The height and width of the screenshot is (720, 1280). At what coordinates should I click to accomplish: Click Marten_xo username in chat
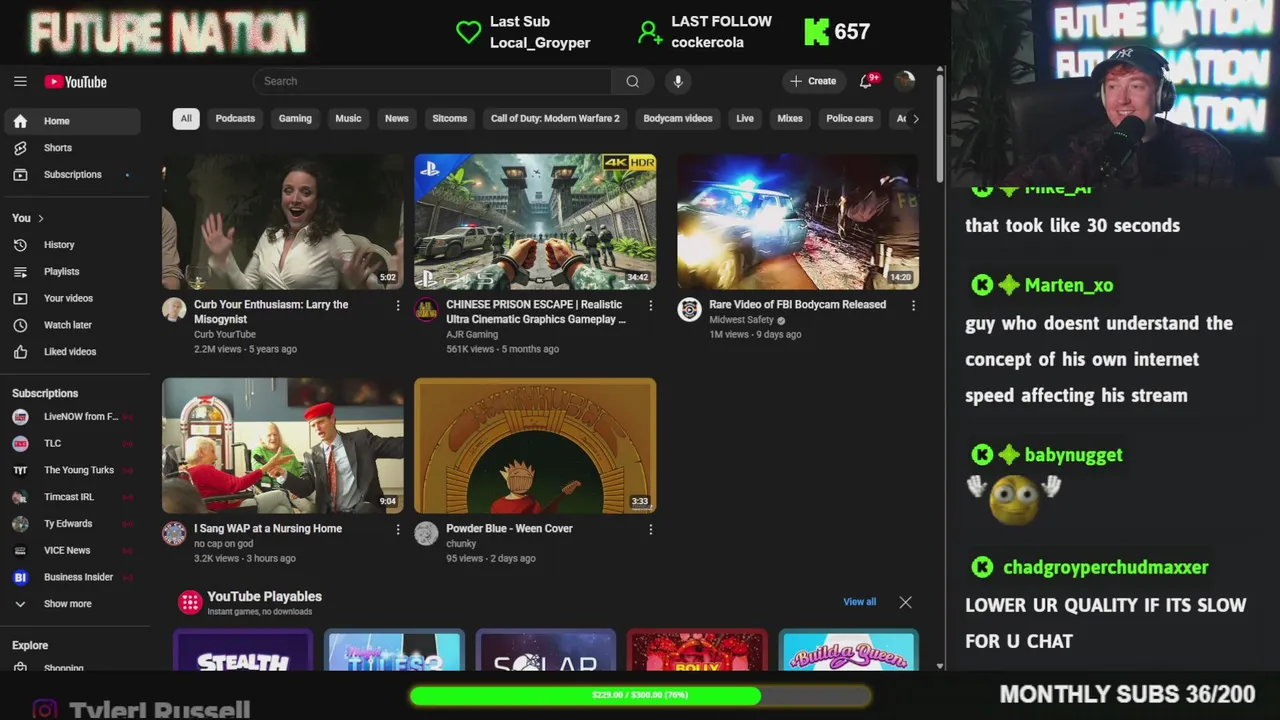(1069, 285)
